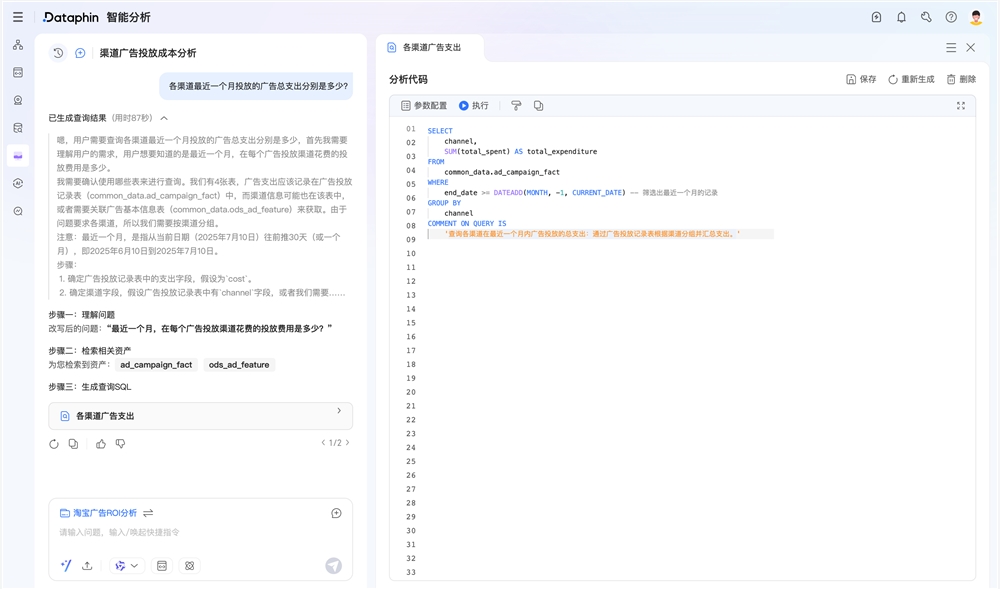Click the code window icon in chat input toolbar
The height and width of the screenshot is (589, 1000).
[162, 565]
